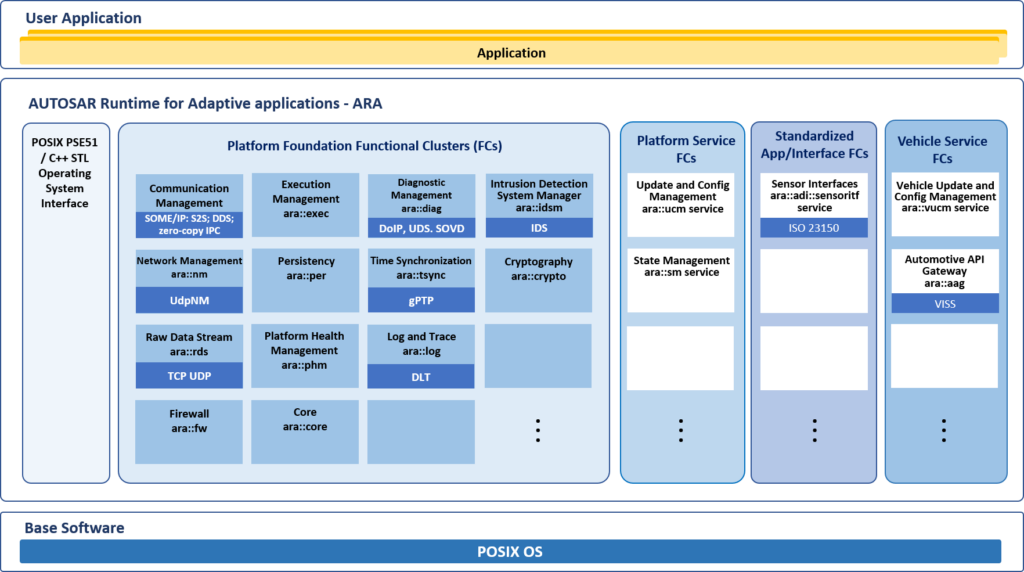Select the Execution Management ara::exec block
Viewport: 1024px width, 572px height.
pyautogui.click(x=305, y=193)
